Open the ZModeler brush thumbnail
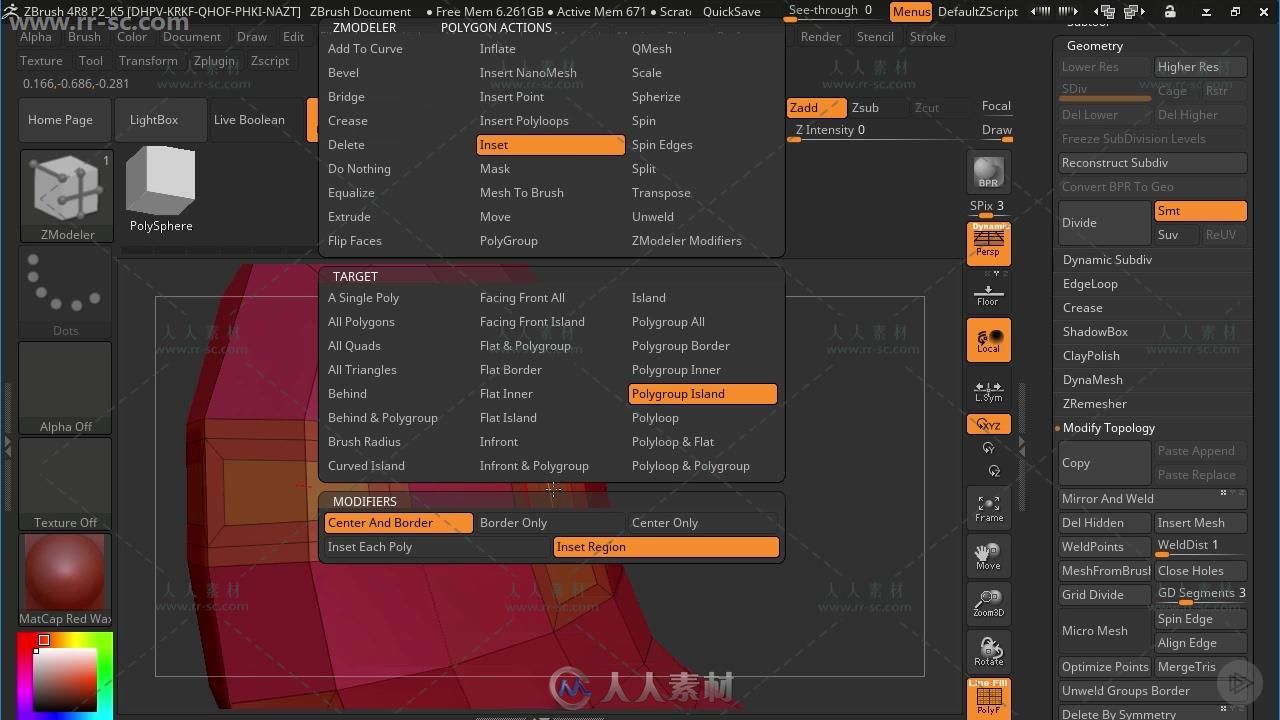This screenshot has width=1280, height=720. click(66, 196)
